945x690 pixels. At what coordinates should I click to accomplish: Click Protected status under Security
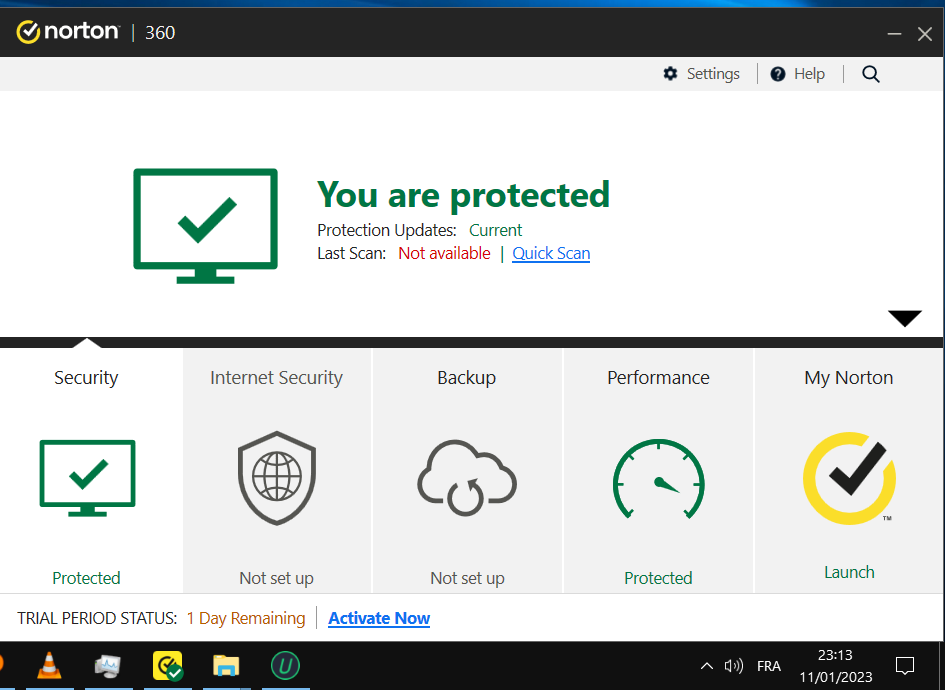(x=86, y=578)
